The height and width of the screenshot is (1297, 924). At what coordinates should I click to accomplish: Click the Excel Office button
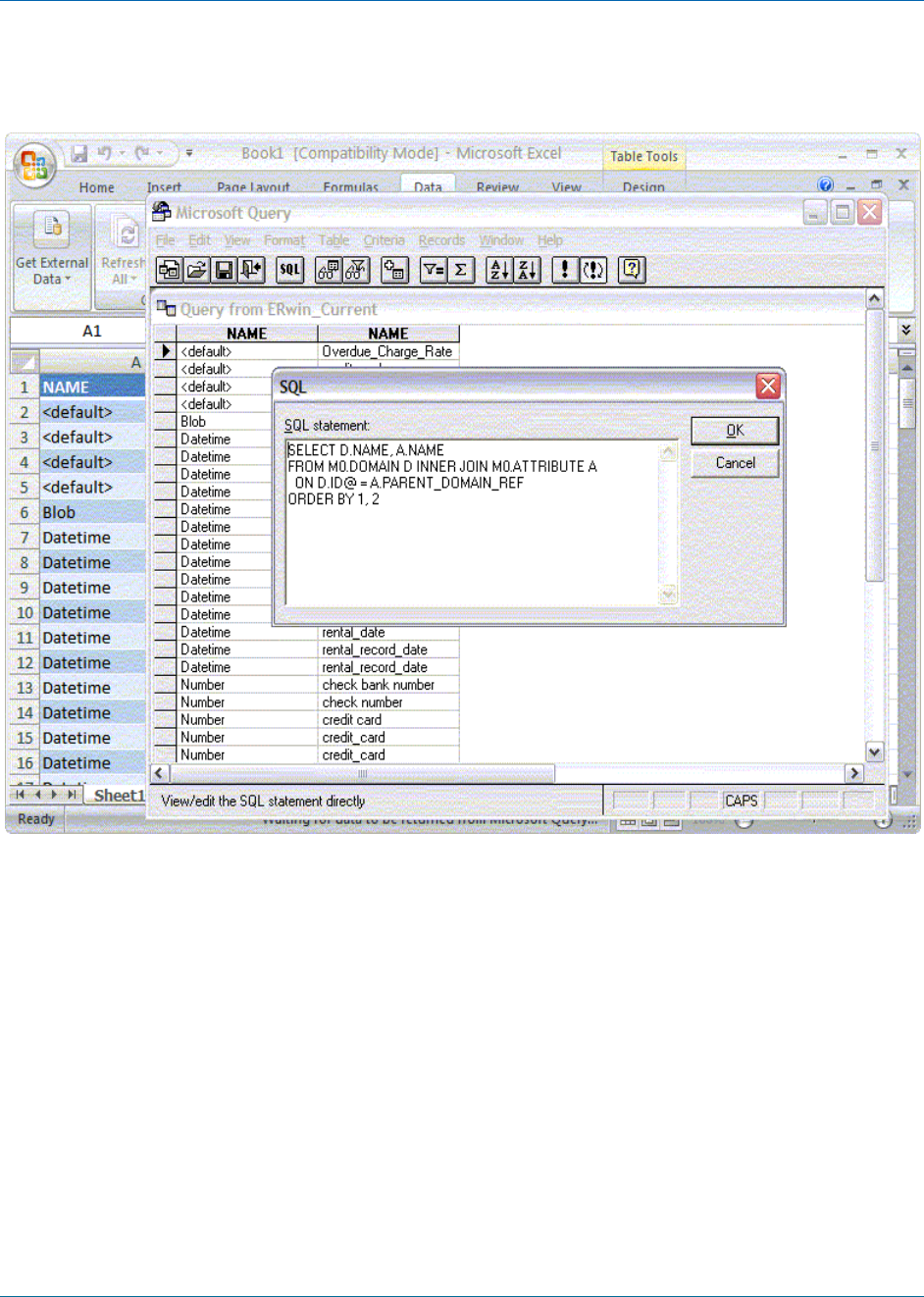33,164
